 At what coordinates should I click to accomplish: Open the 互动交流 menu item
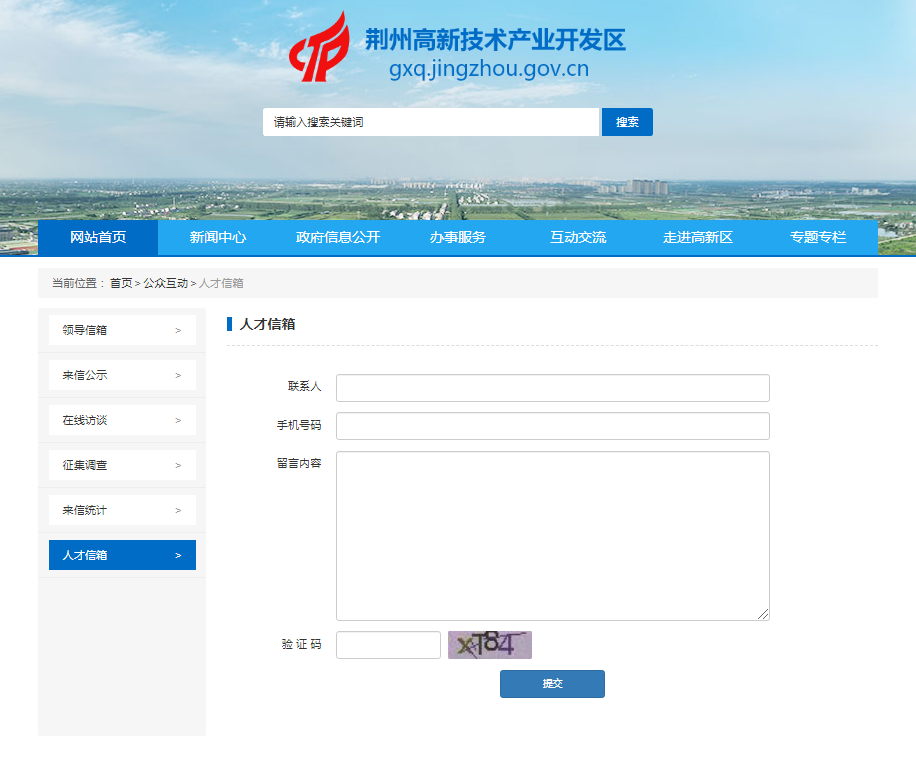point(578,237)
